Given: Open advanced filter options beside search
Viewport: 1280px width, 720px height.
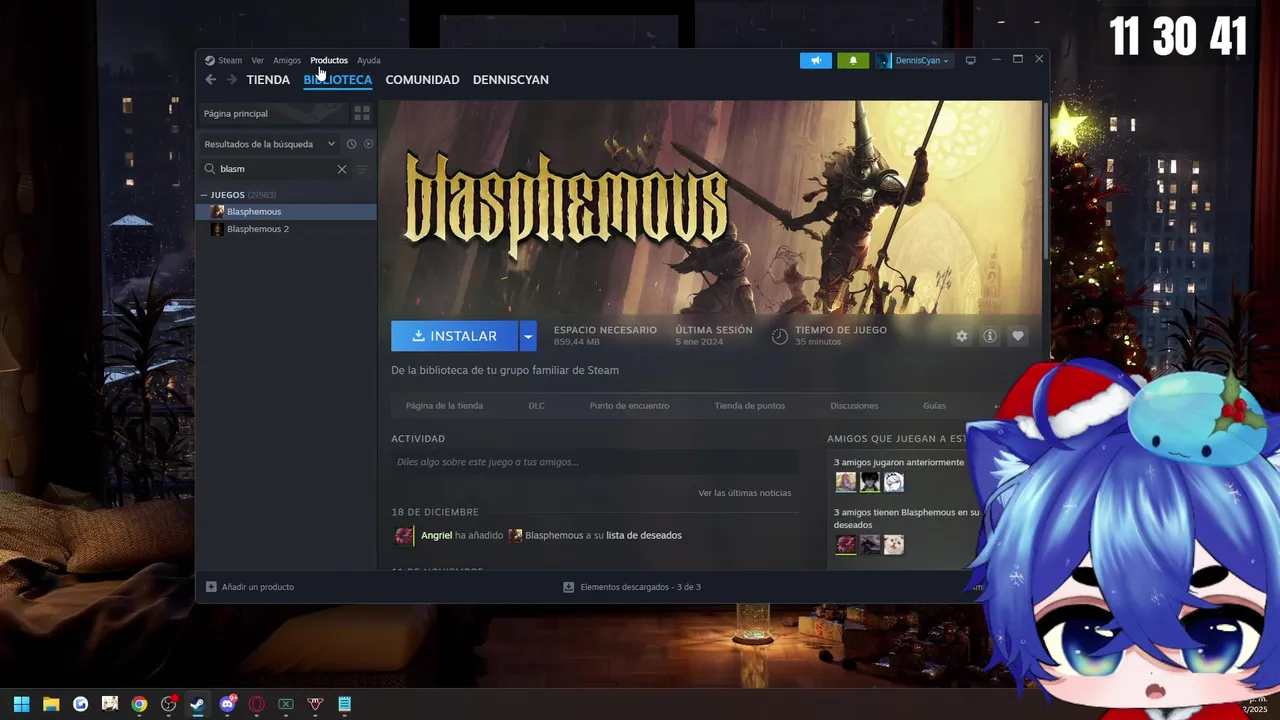Looking at the screenshot, I should coord(363,169).
